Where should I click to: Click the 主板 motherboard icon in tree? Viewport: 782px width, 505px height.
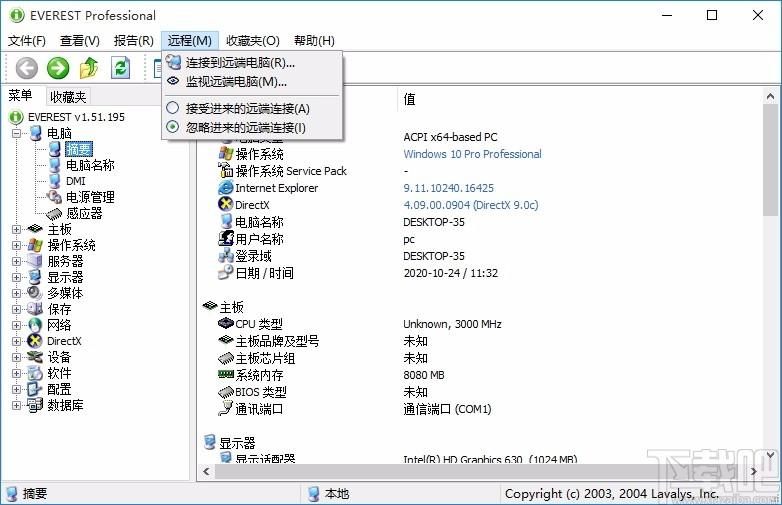tap(35, 229)
